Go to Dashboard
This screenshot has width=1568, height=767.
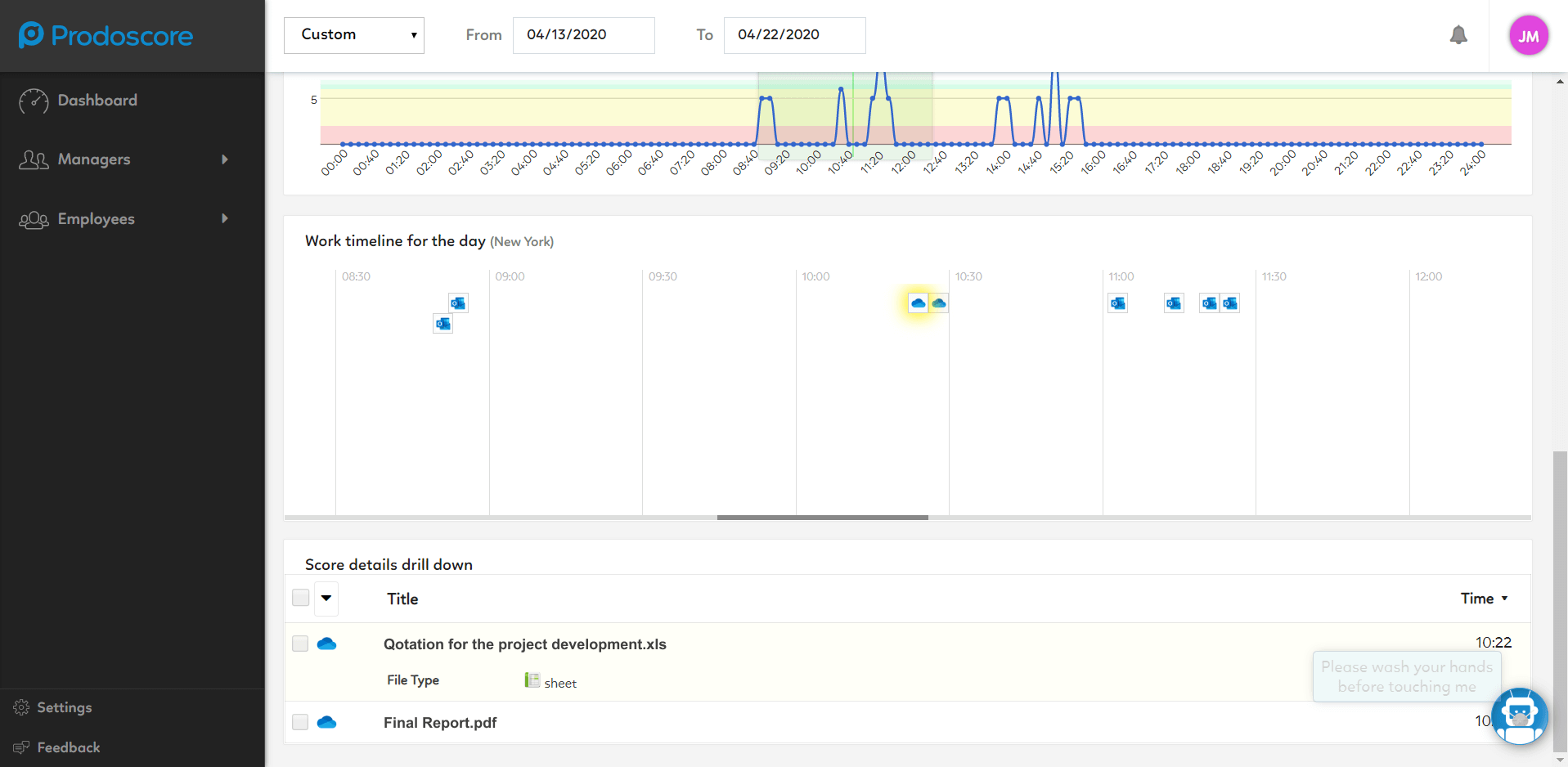[x=97, y=101]
